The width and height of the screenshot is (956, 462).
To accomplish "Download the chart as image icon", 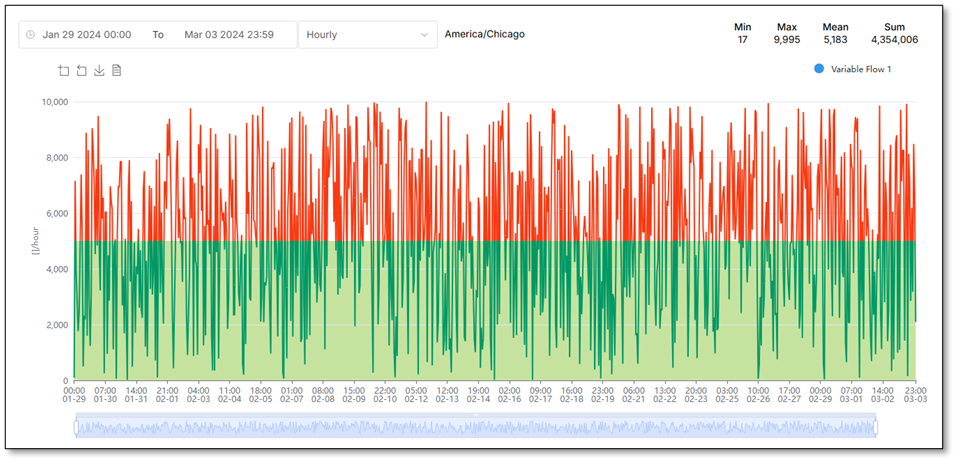I will (x=99, y=71).
